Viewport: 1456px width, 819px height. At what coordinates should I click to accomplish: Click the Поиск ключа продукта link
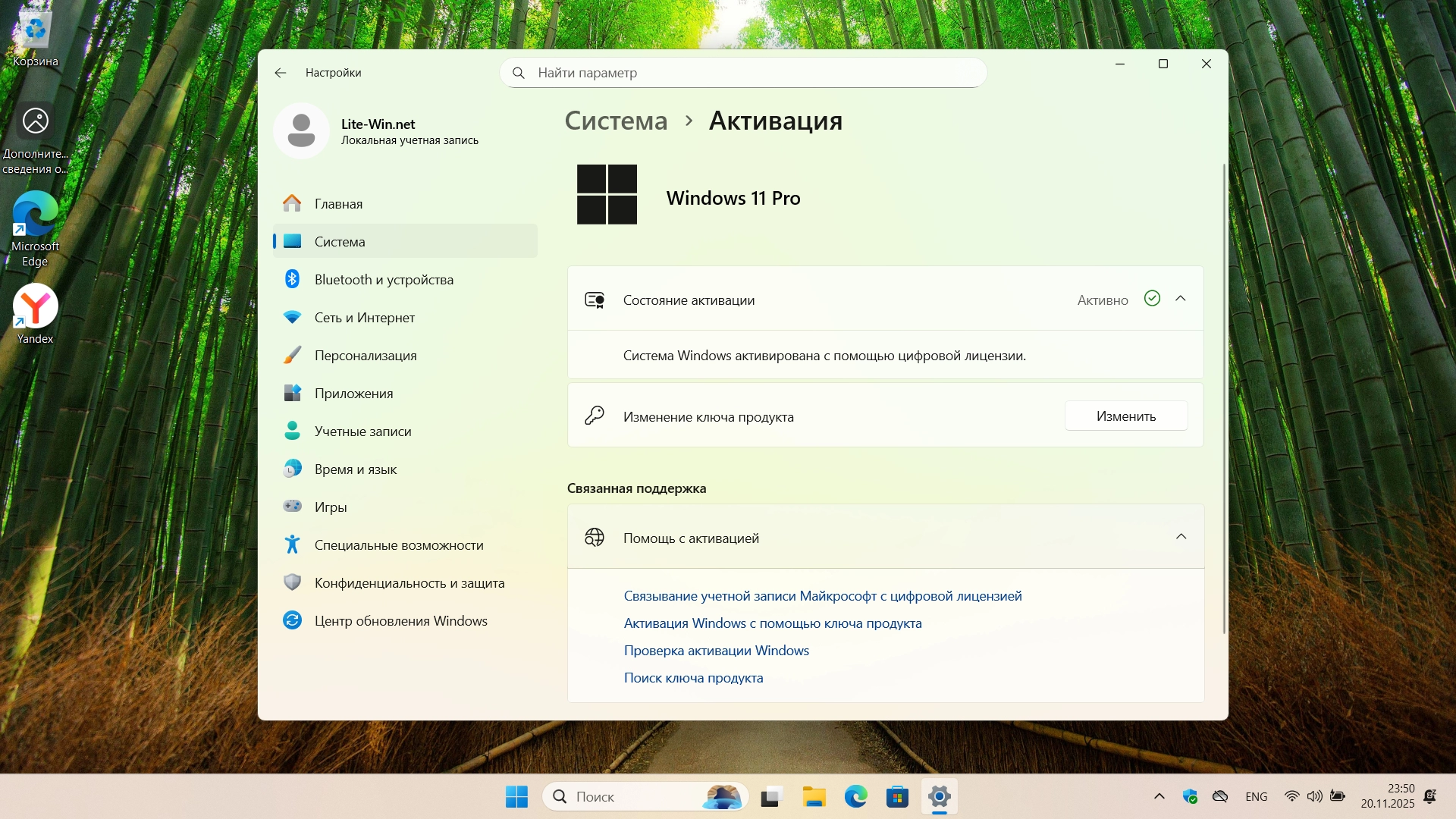693,678
